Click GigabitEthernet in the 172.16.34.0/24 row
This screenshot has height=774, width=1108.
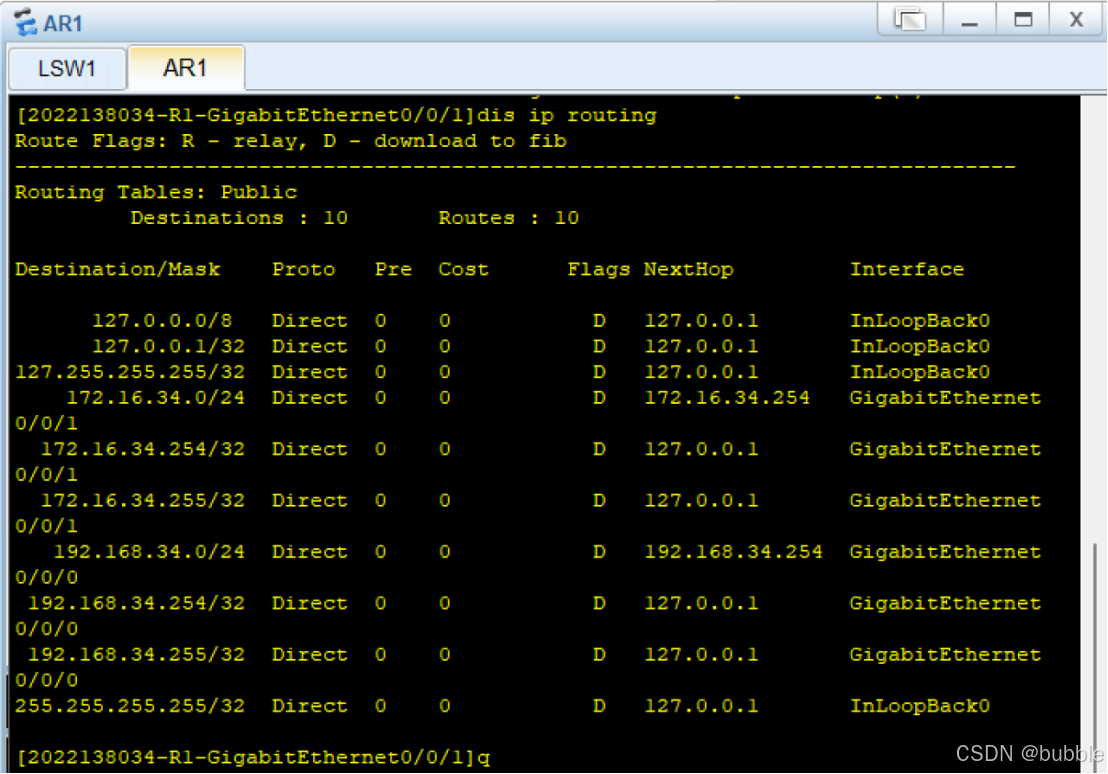pos(945,398)
